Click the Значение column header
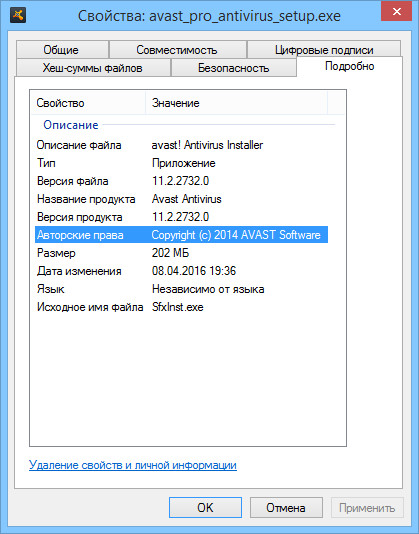The width and height of the screenshot is (419, 534). pyautogui.click(x=236, y=103)
